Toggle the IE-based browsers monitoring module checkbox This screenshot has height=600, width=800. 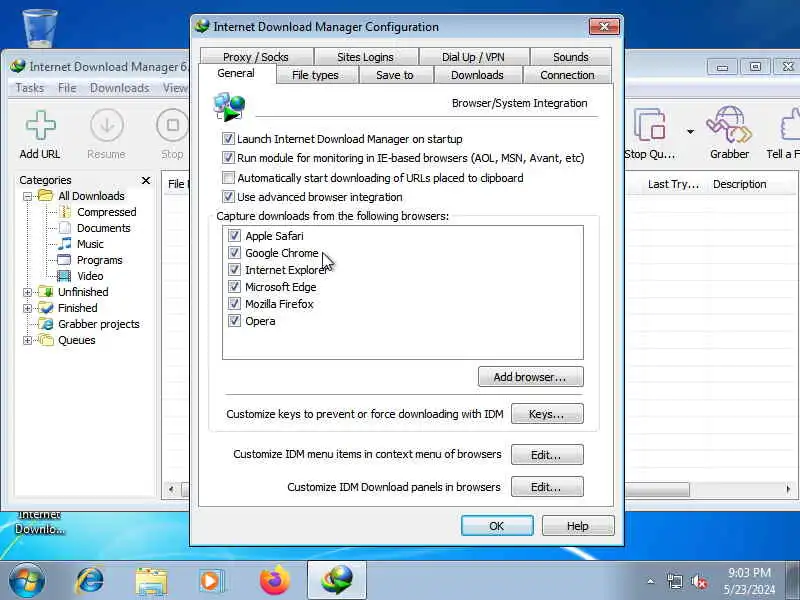[228, 158]
